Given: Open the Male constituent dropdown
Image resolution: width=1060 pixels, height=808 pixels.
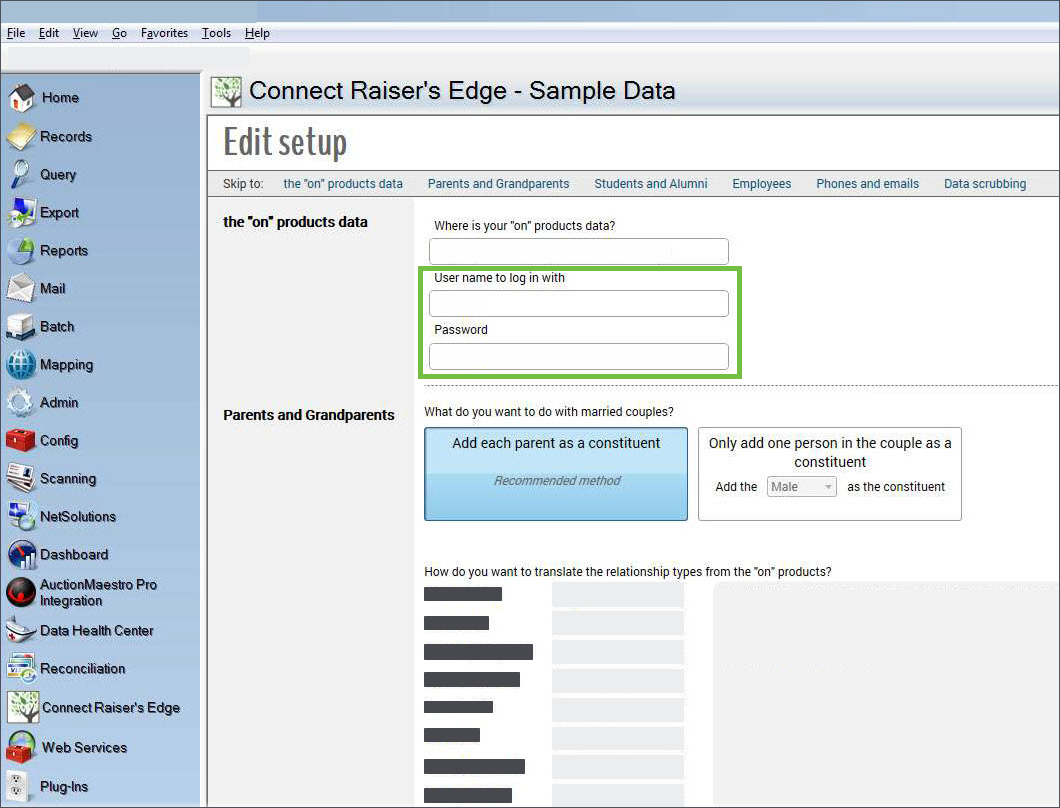Looking at the screenshot, I should [801, 487].
